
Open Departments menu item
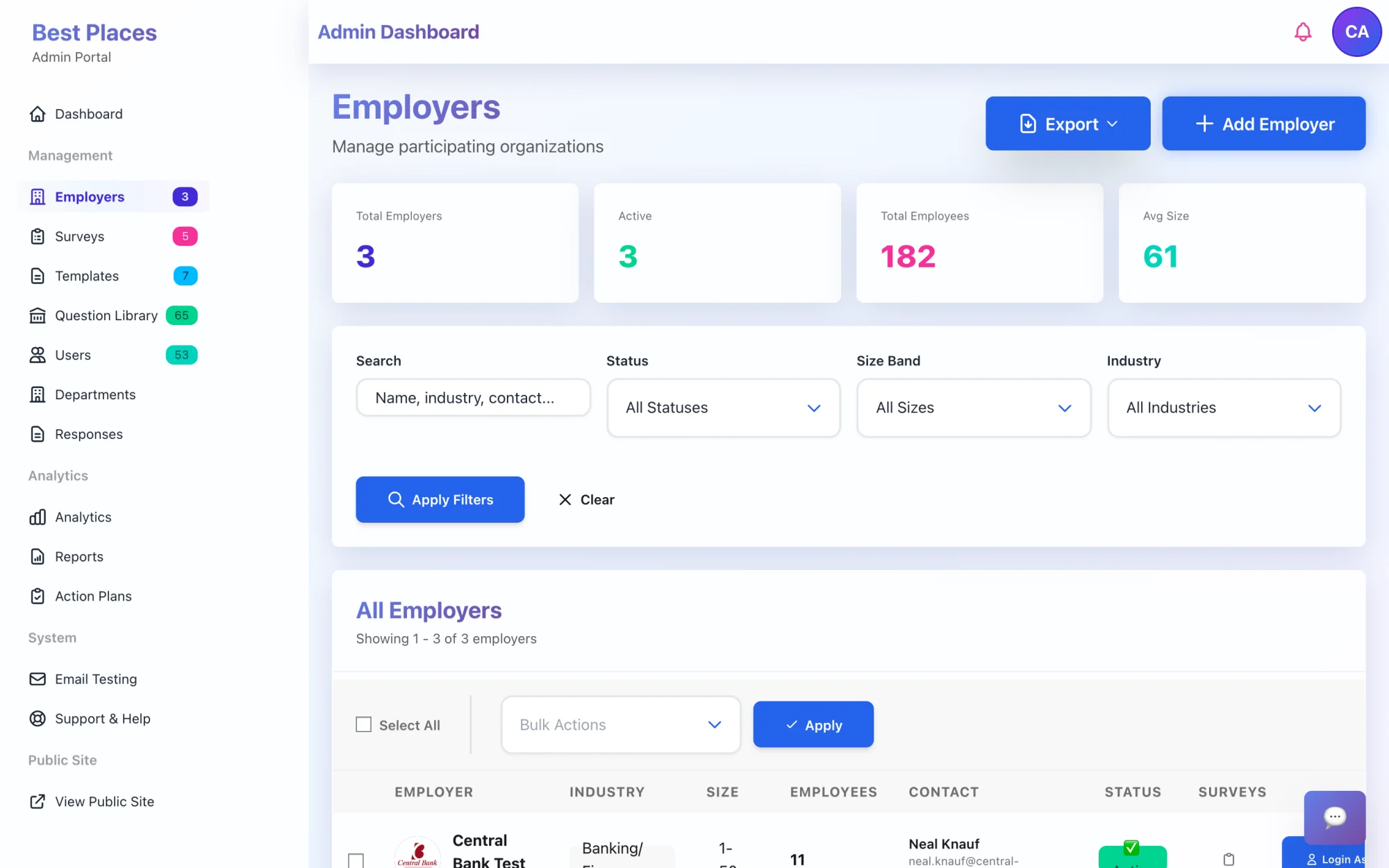tap(113, 395)
